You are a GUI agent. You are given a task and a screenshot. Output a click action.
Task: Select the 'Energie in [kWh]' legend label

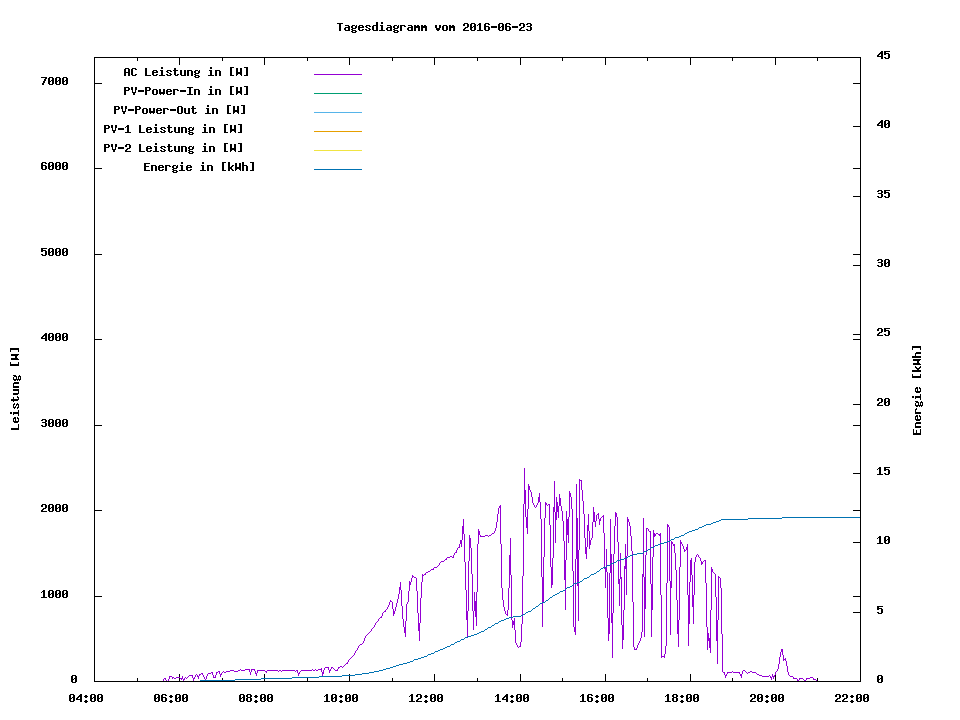pos(199,167)
